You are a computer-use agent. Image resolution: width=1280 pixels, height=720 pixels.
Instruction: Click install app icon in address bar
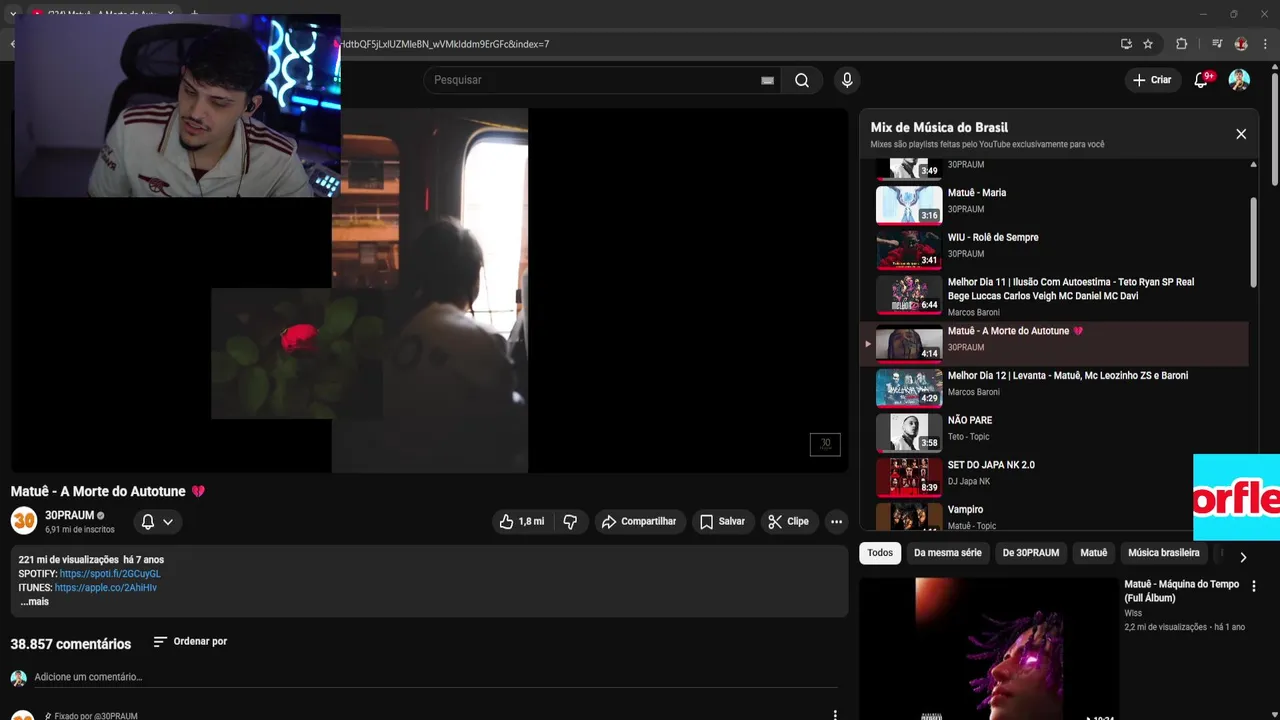[1126, 44]
